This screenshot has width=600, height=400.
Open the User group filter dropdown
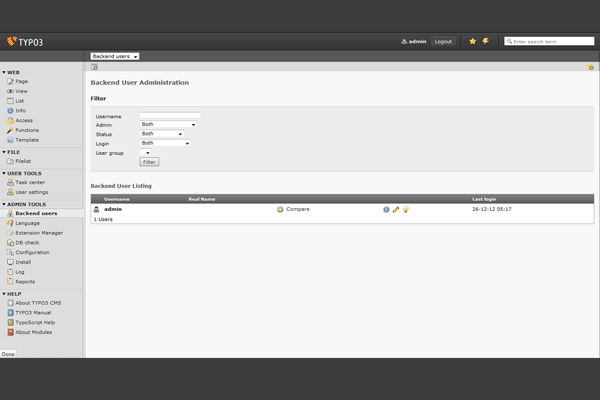145,153
